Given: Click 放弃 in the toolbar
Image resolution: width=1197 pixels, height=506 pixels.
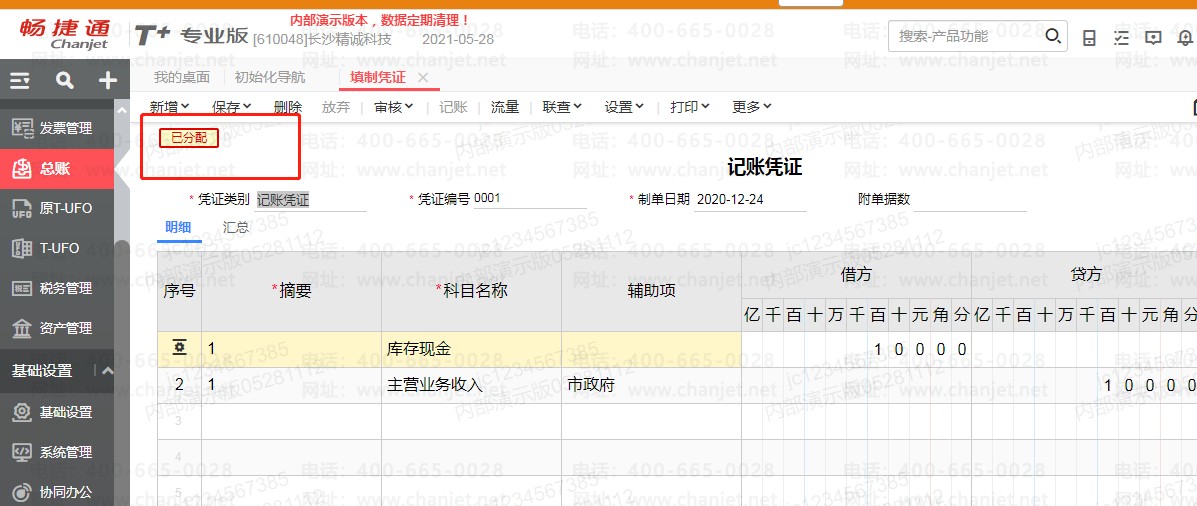Looking at the screenshot, I should coord(336,108).
